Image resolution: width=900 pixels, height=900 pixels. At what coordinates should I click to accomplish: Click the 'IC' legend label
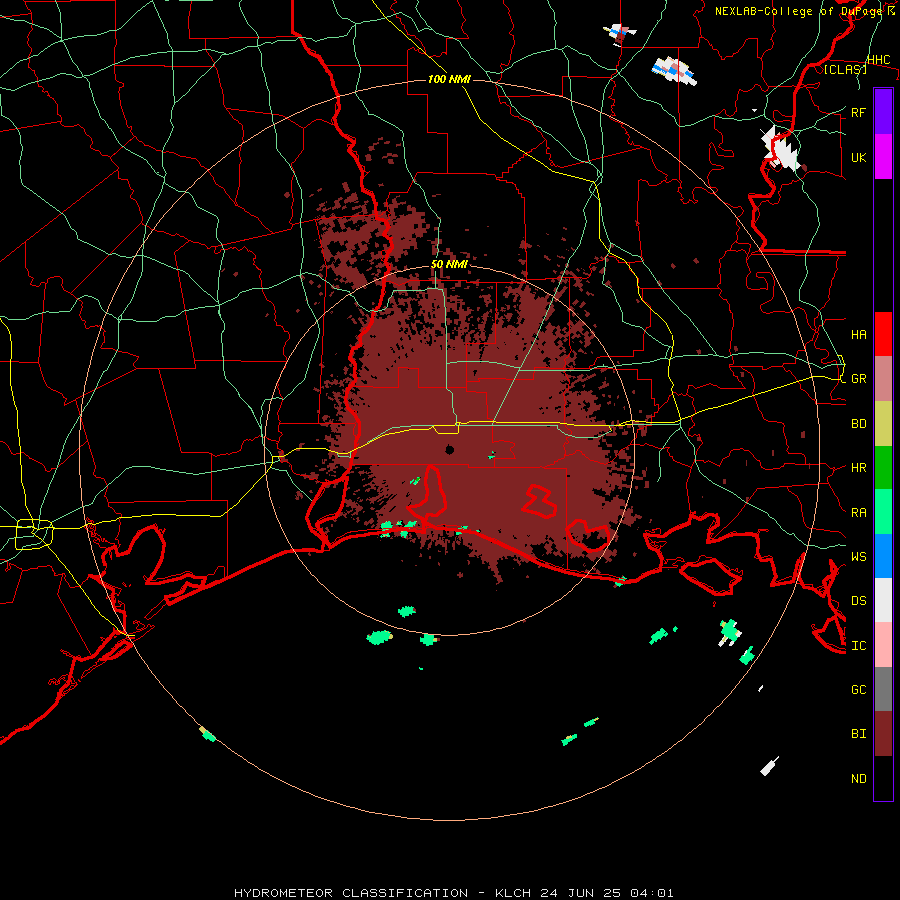pyautogui.click(x=858, y=646)
